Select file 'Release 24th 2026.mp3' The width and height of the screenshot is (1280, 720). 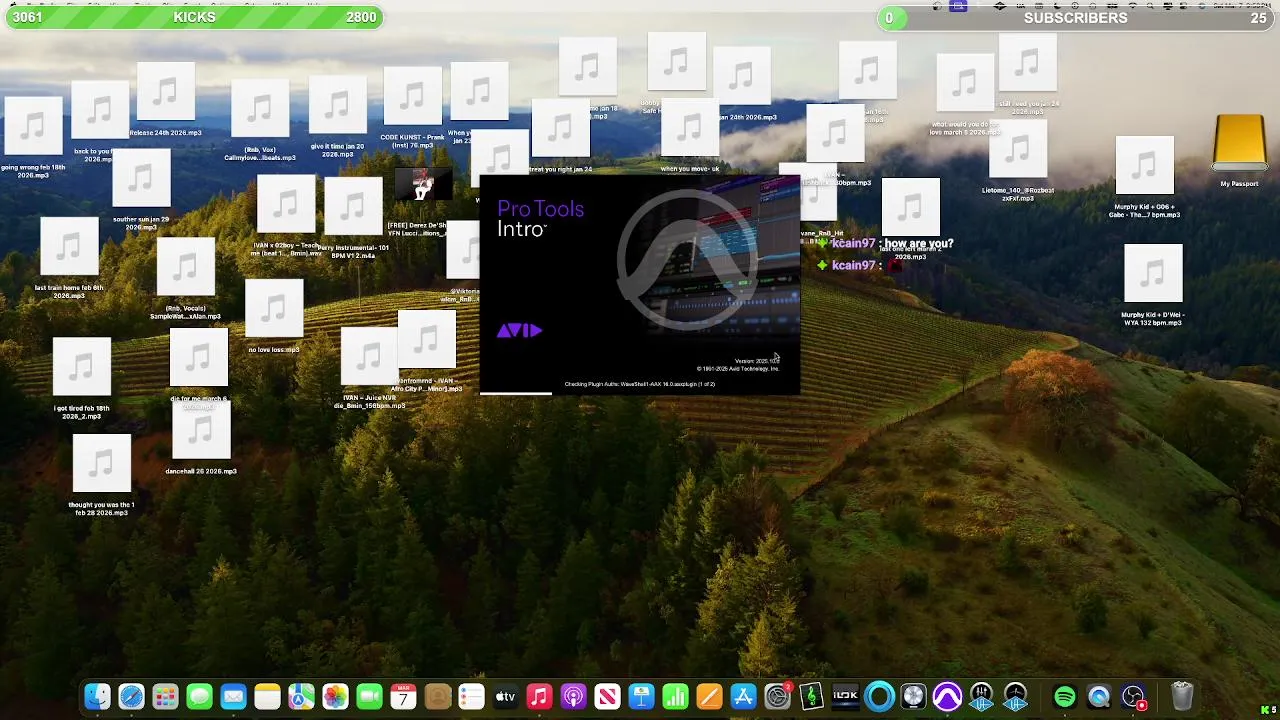166,92
